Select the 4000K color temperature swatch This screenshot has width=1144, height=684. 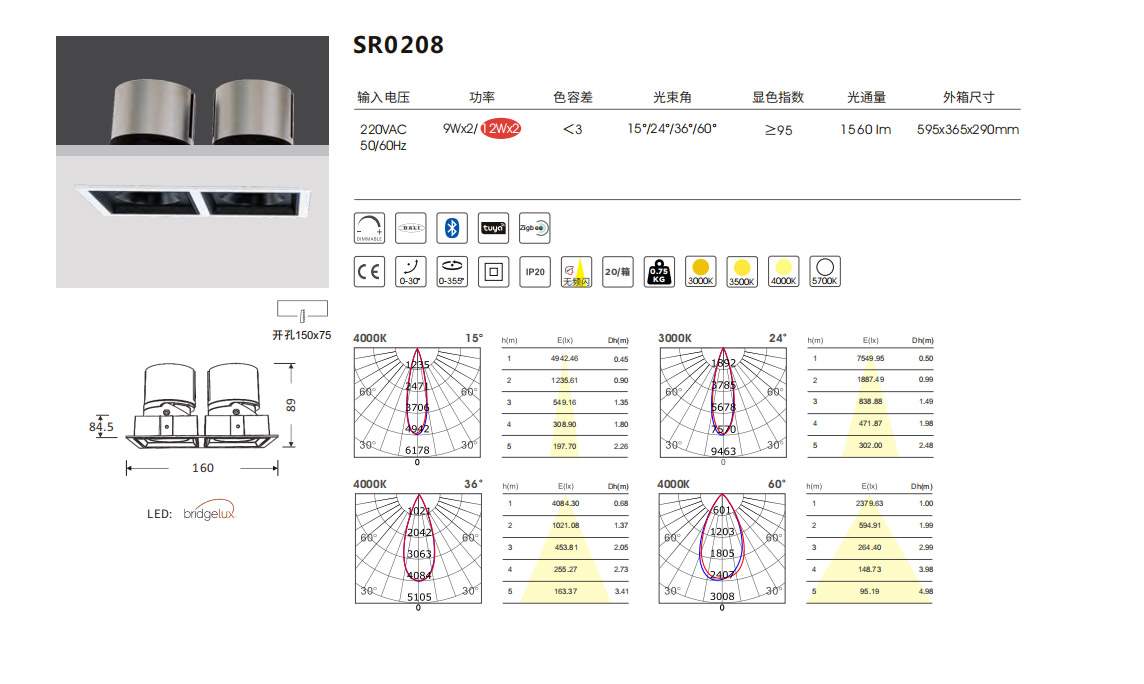[784, 272]
